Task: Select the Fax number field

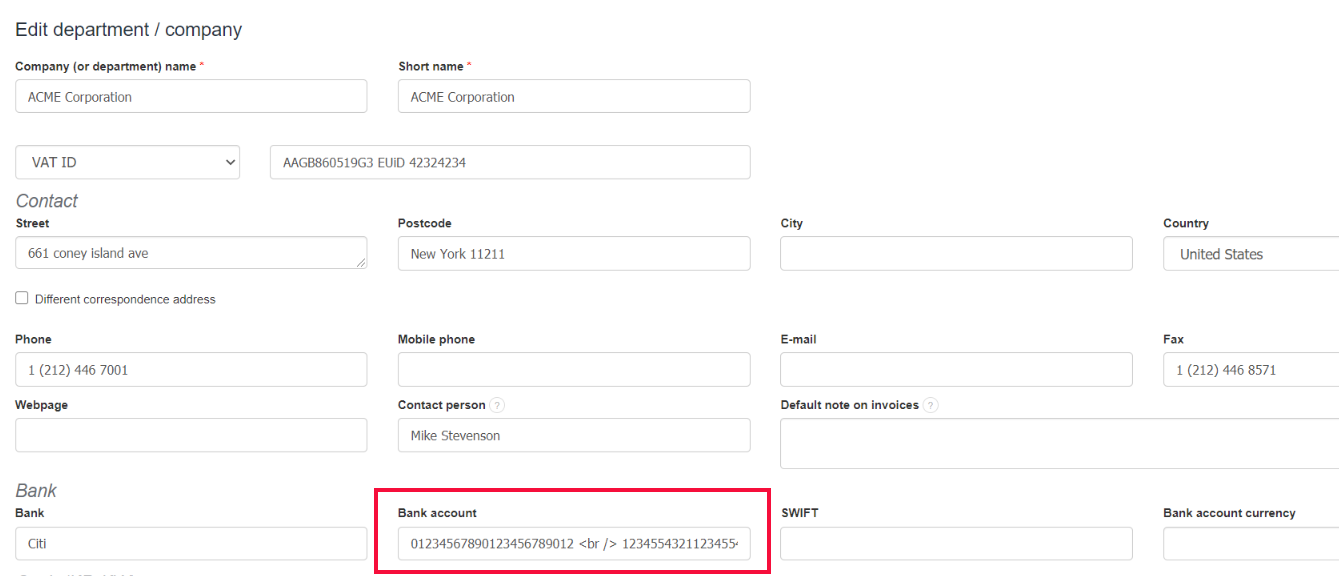Action: click(x=1250, y=370)
